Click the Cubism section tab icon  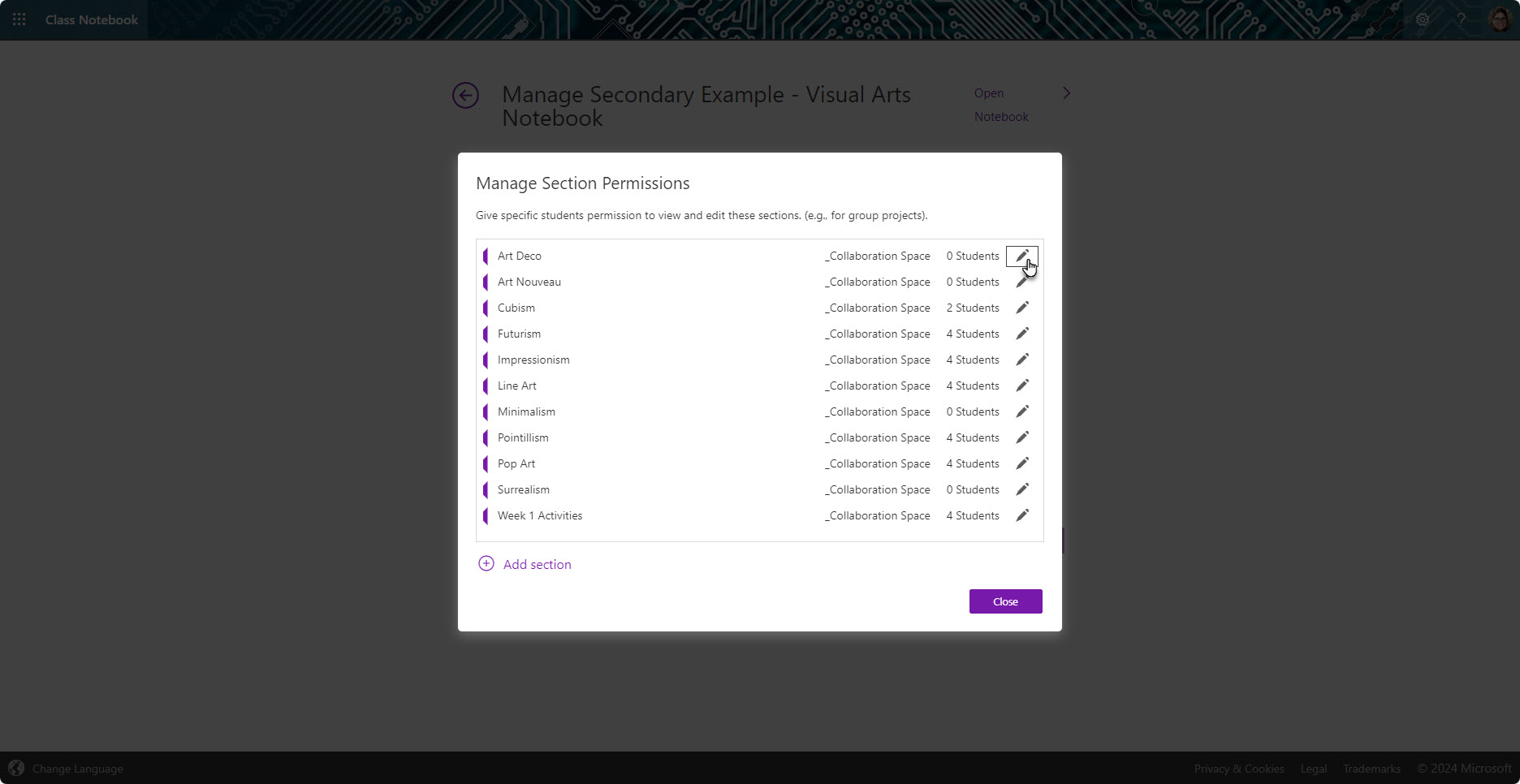pyautogui.click(x=486, y=308)
